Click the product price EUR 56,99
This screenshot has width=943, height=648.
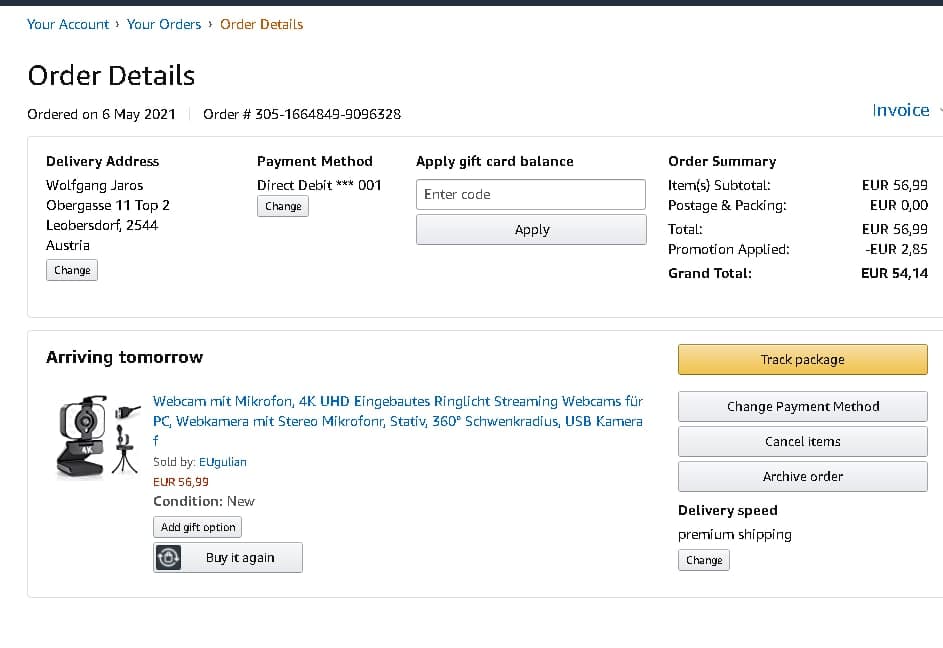click(x=180, y=481)
